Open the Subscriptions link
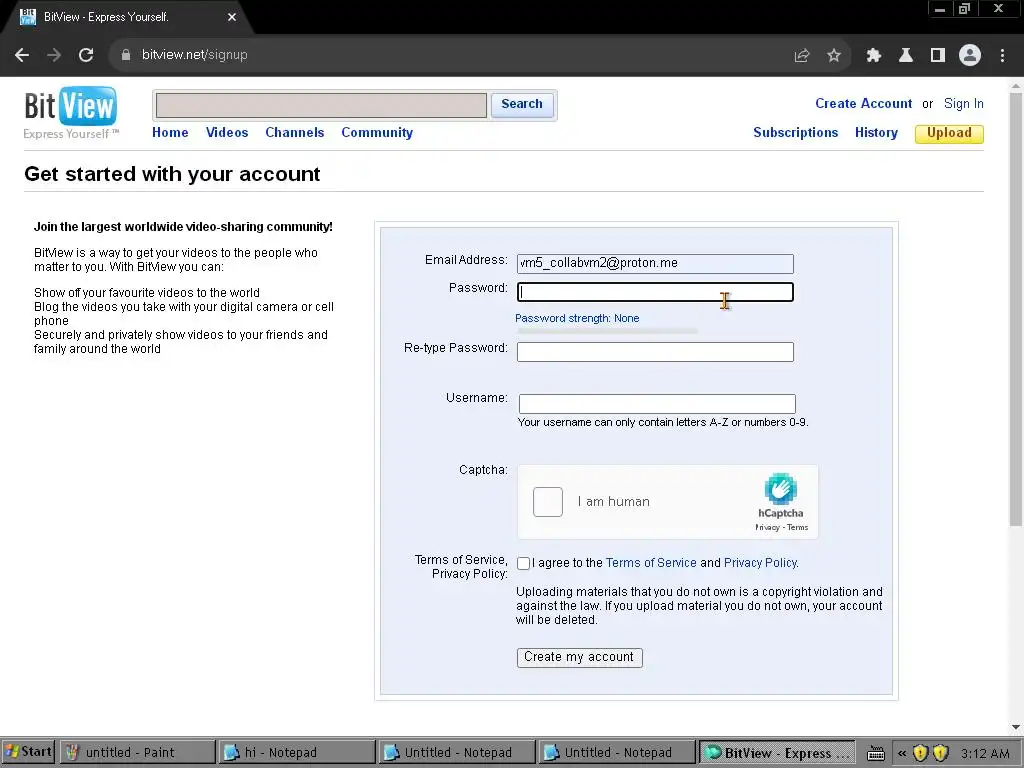Screen dimensions: 1024x768 (x=795, y=133)
